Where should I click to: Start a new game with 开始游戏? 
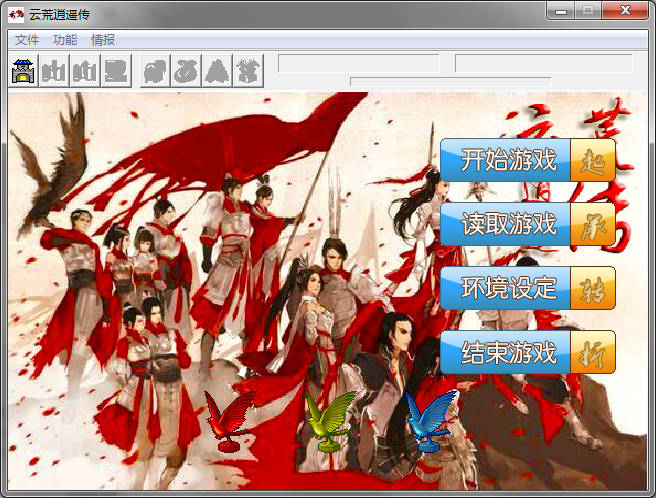pyautogui.click(x=528, y=160)
